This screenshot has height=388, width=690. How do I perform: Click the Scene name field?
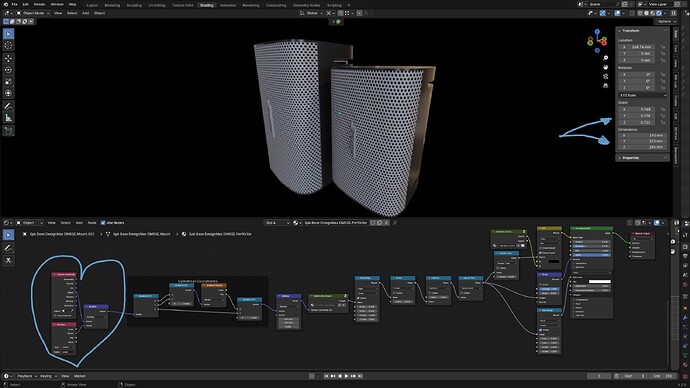tap(604, 4)
